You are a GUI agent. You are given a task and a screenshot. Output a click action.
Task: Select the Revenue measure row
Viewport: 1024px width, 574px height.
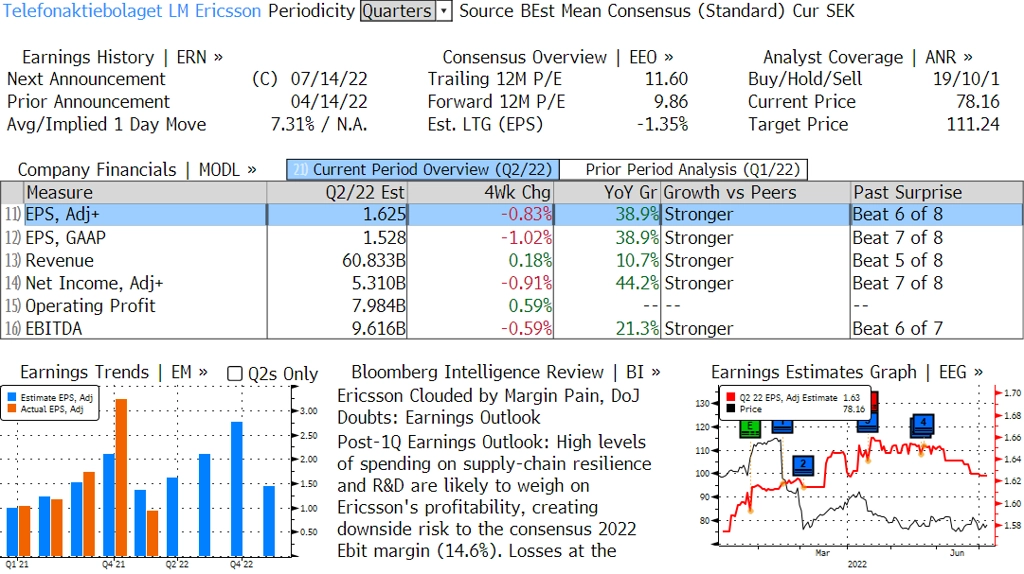pyautogui.click(x=511, y=261)
